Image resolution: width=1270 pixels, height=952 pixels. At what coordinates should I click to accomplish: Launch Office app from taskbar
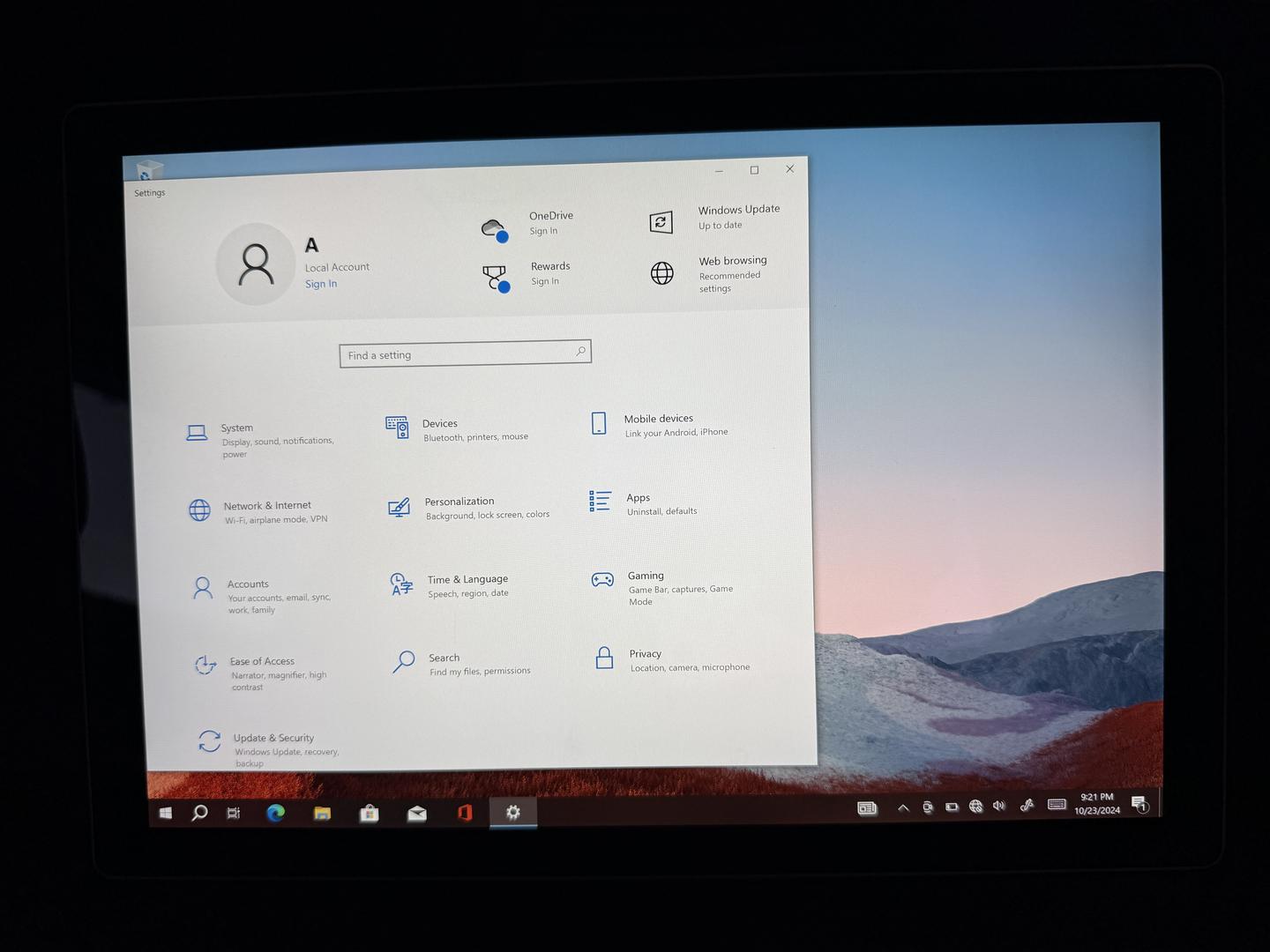[465, 813]
